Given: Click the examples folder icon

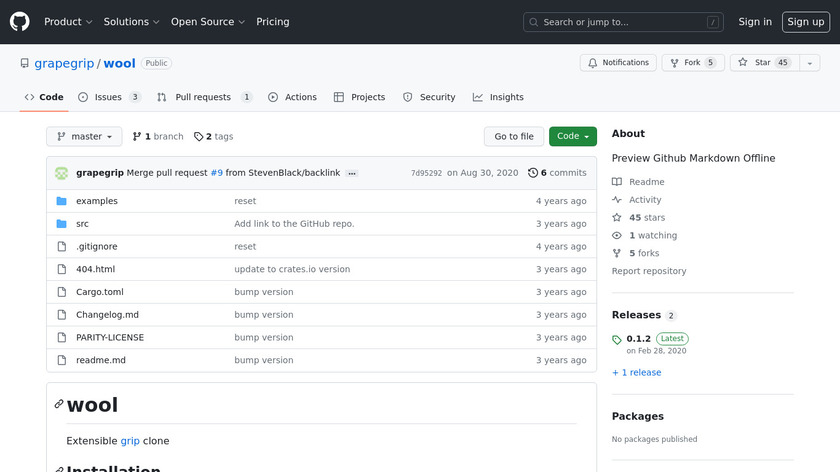Looking at the screenshot, I should [x=62, y=201].
